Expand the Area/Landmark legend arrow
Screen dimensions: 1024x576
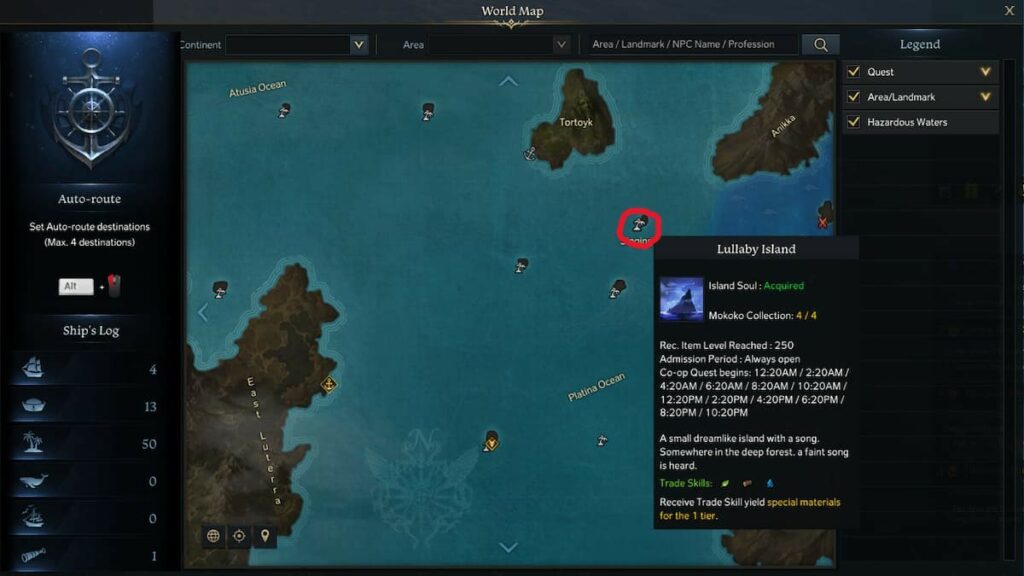point(985,97)
